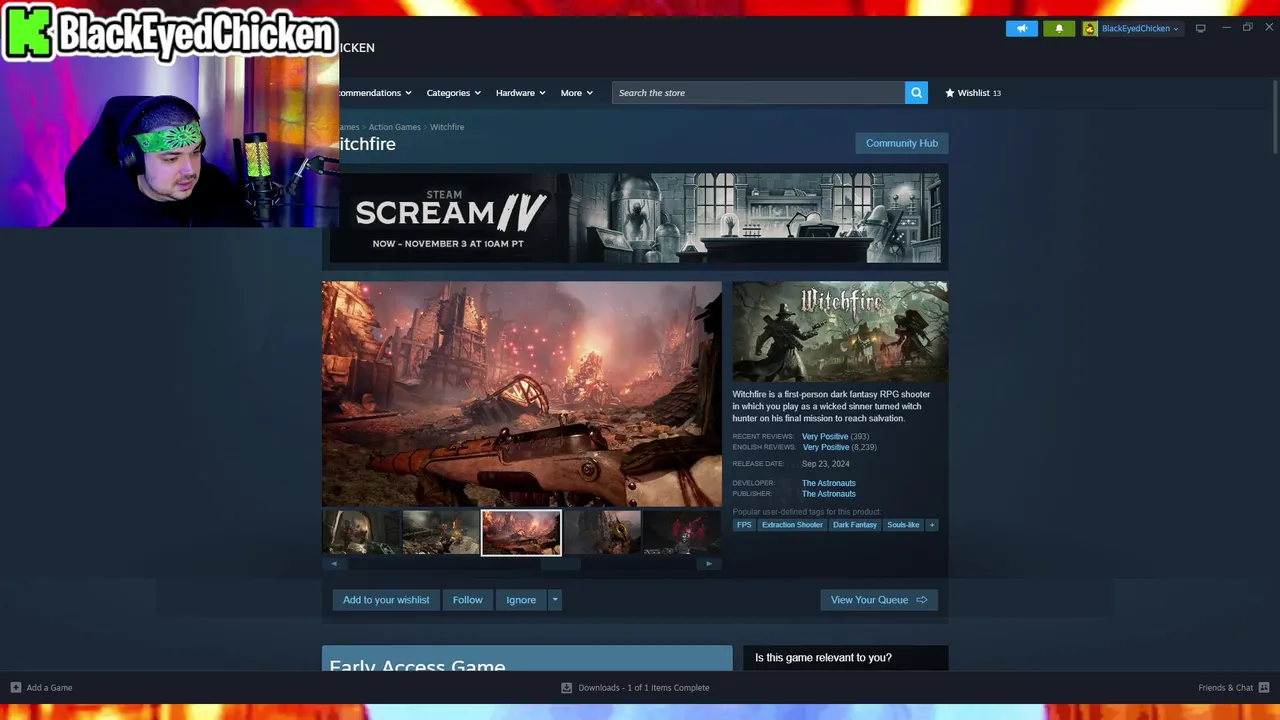Screen dimensions: 1280x720
Task: Open Big Picture mode monitor icon
Action: 1200,28
